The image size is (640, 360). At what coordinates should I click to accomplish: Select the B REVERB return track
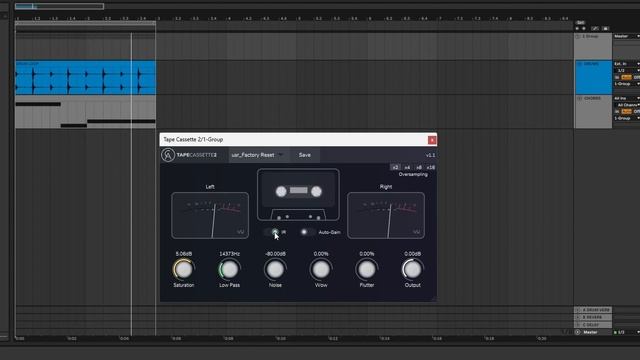[x=593, y=317]
